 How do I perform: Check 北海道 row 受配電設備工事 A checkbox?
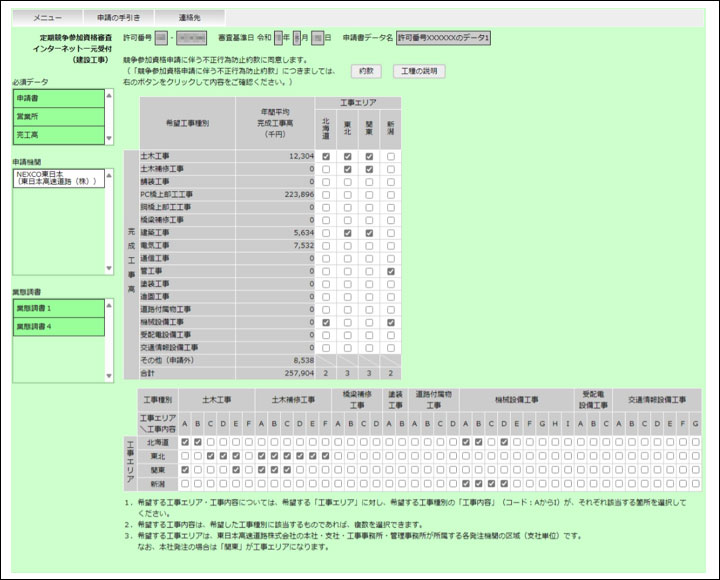581,442
